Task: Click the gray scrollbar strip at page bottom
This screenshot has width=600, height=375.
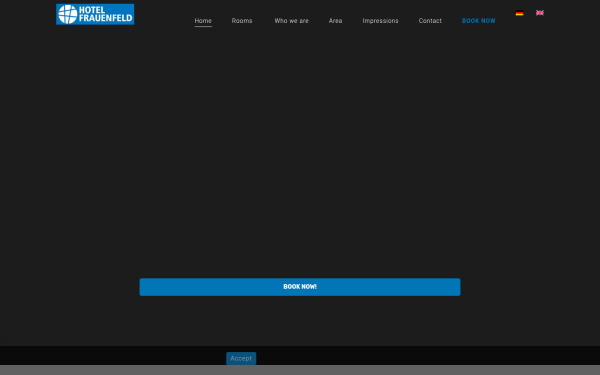Action: [300, 370]
